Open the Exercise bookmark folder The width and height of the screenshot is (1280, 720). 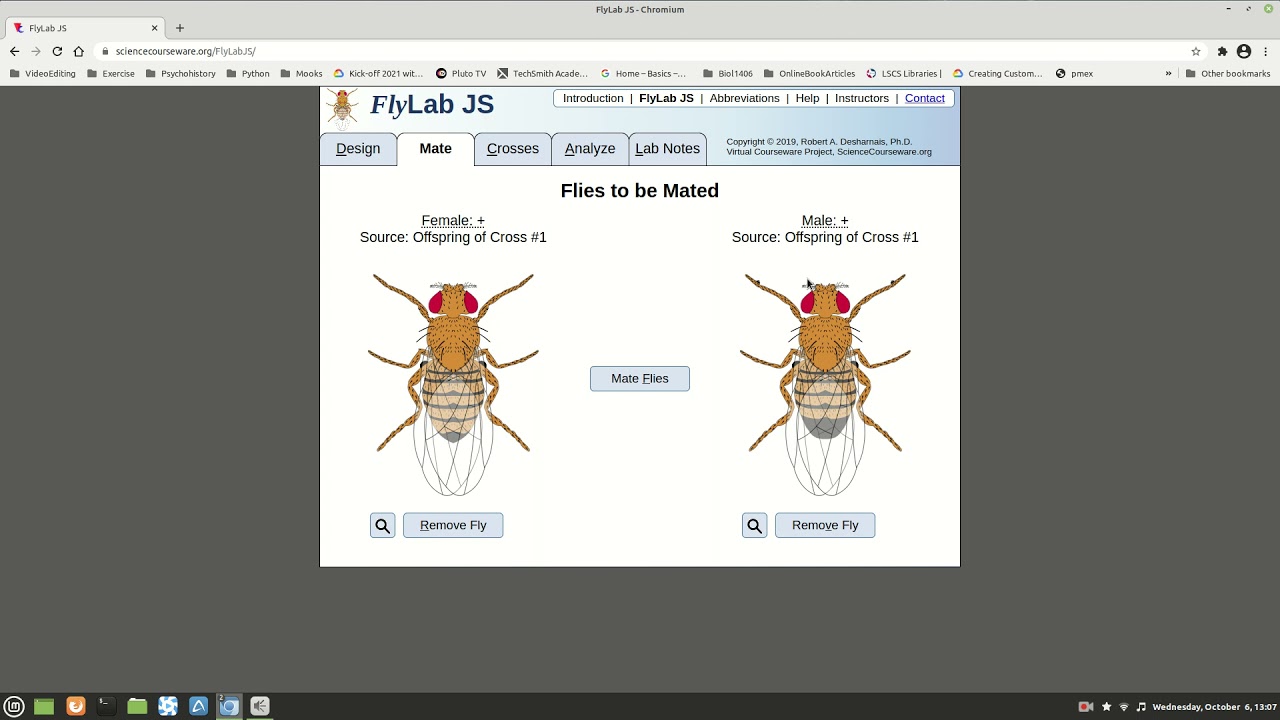(x=111, y=73)
